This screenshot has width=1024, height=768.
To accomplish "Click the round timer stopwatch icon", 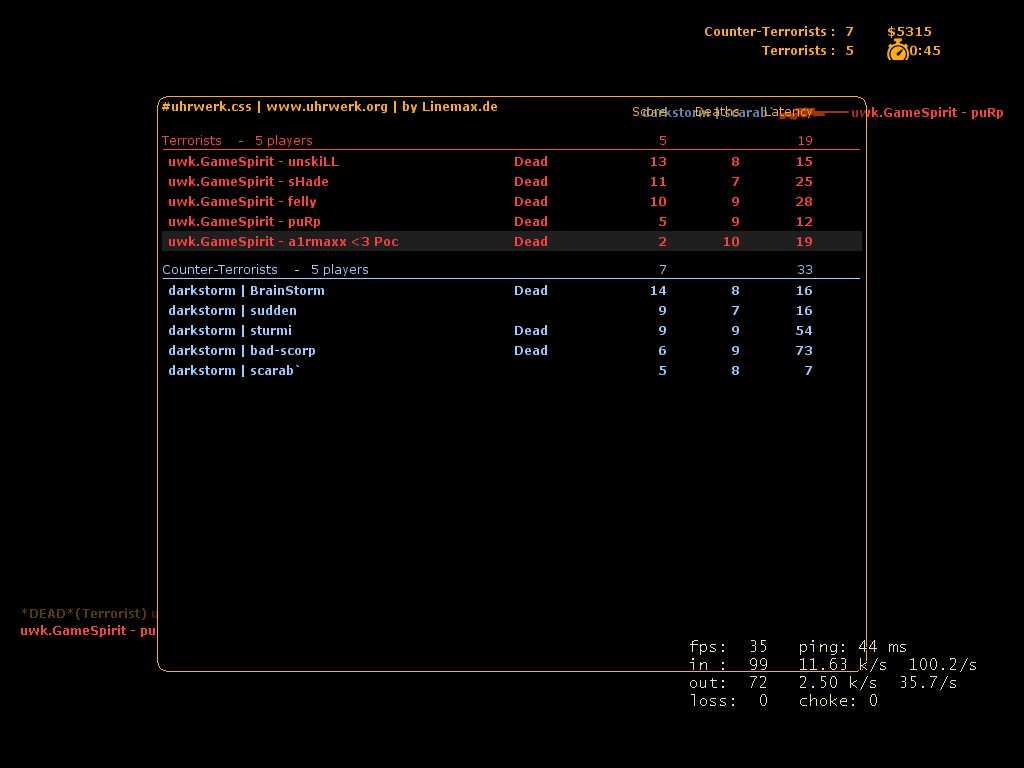I will click(x=897, y=51).
